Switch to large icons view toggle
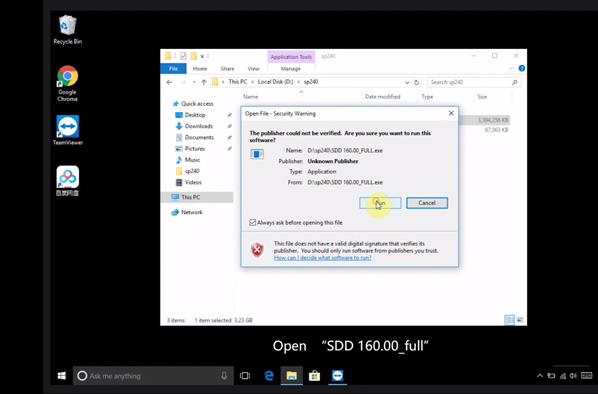598x394 pixels. (520, 320)
